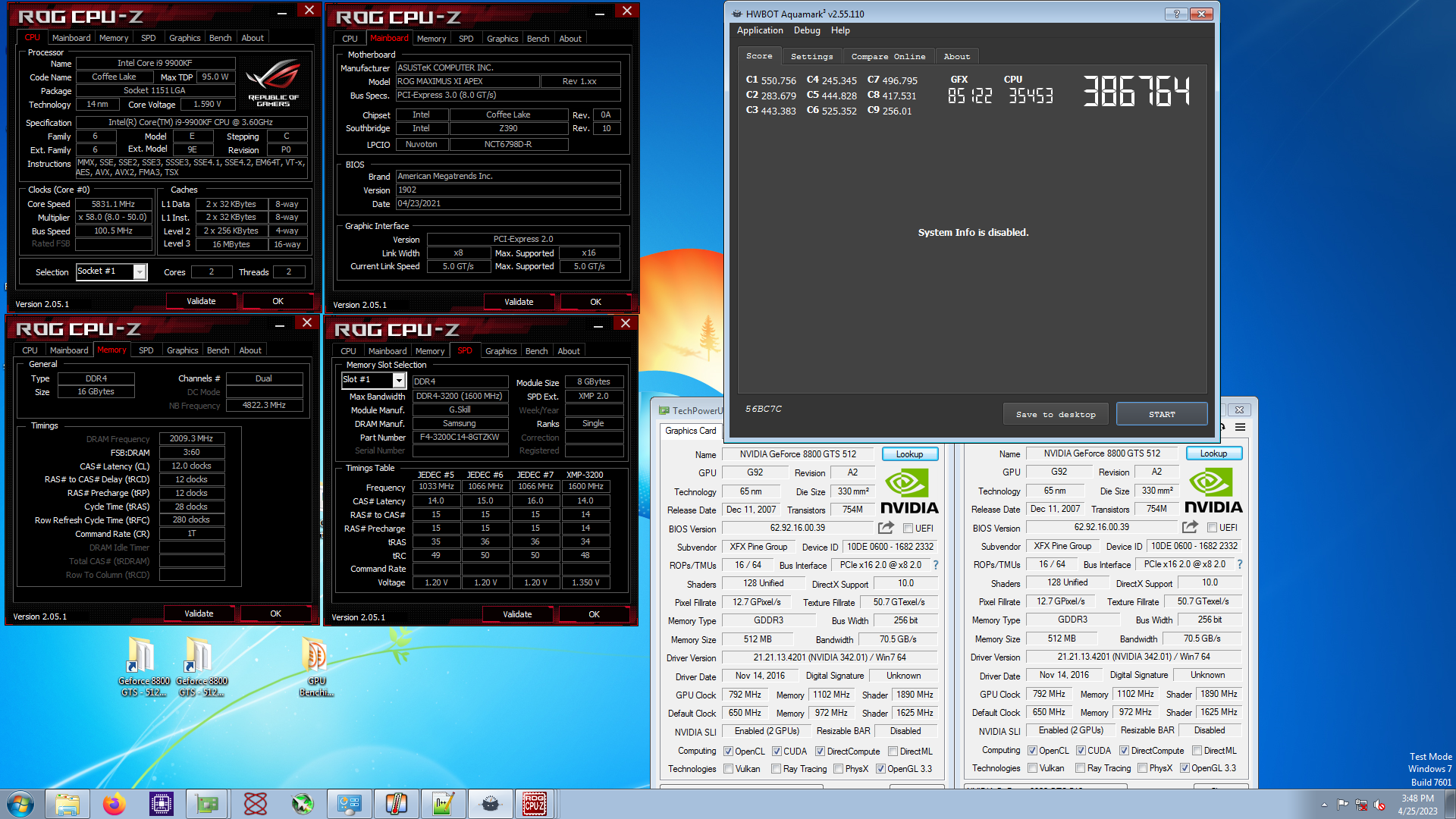The width and height of the screenshot is (1456, 819).
Task: Open the thermometer temperature monitor taskbar icon
Action: click(396, 804)
